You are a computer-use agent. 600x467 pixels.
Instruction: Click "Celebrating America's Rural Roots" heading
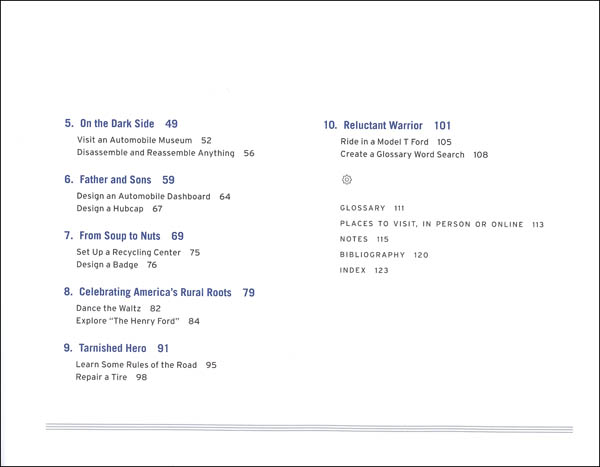point(155,292)
